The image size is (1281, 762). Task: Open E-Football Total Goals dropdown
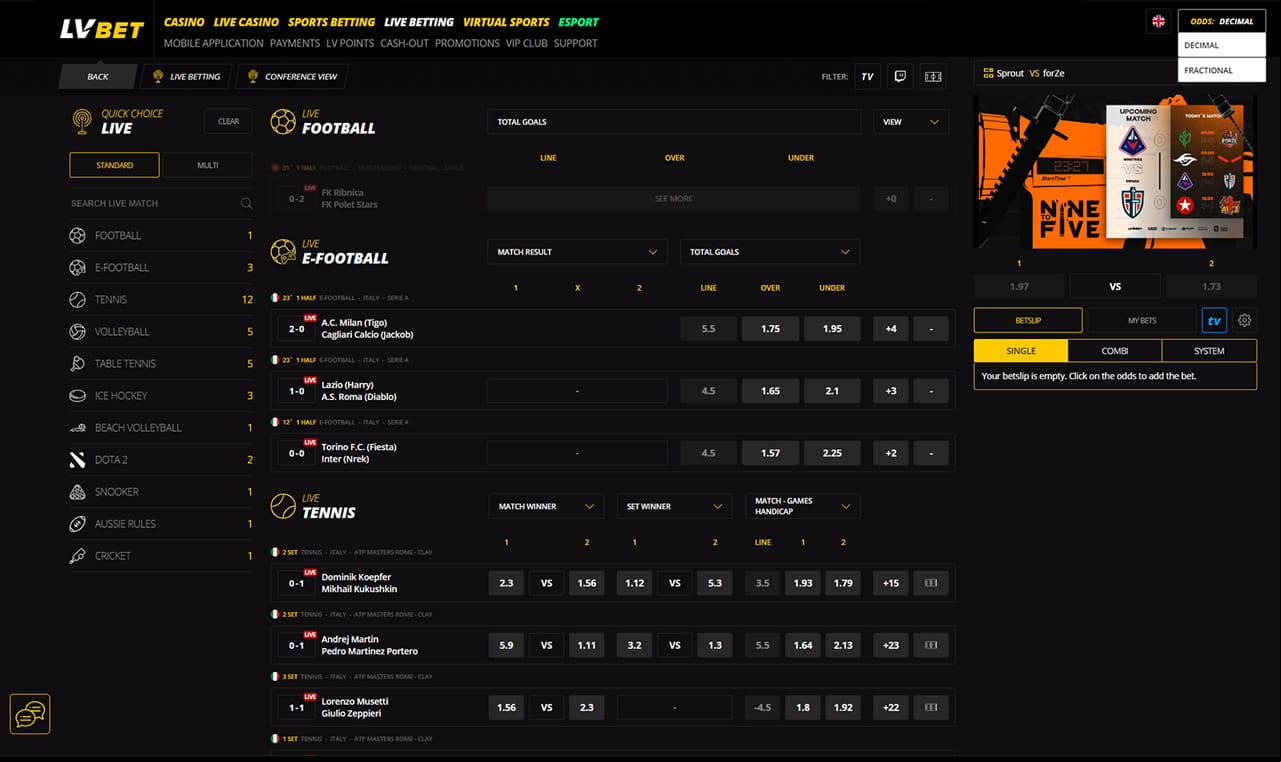tap(770, 252)
